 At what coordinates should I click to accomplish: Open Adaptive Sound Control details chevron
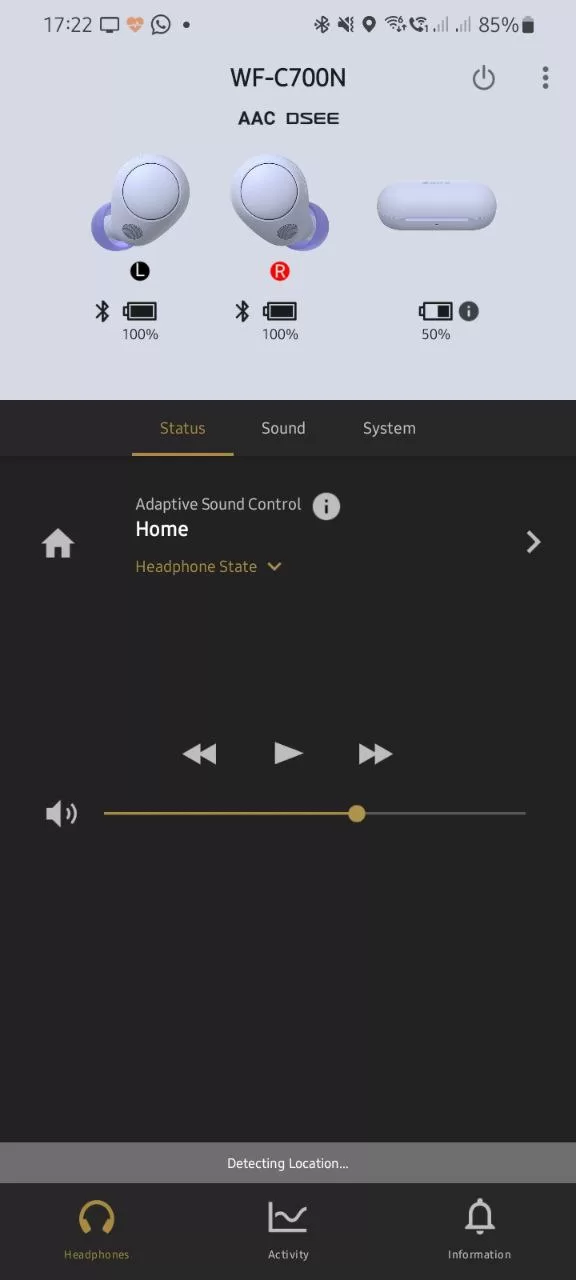coord(533,542)
